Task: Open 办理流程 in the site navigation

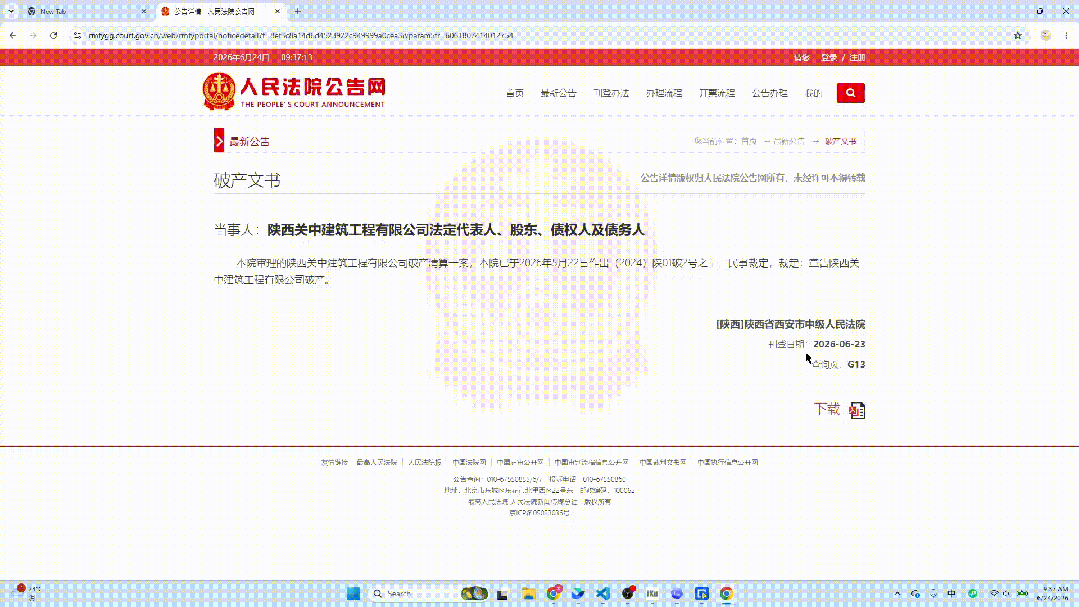Action: [x=664, y=93]
